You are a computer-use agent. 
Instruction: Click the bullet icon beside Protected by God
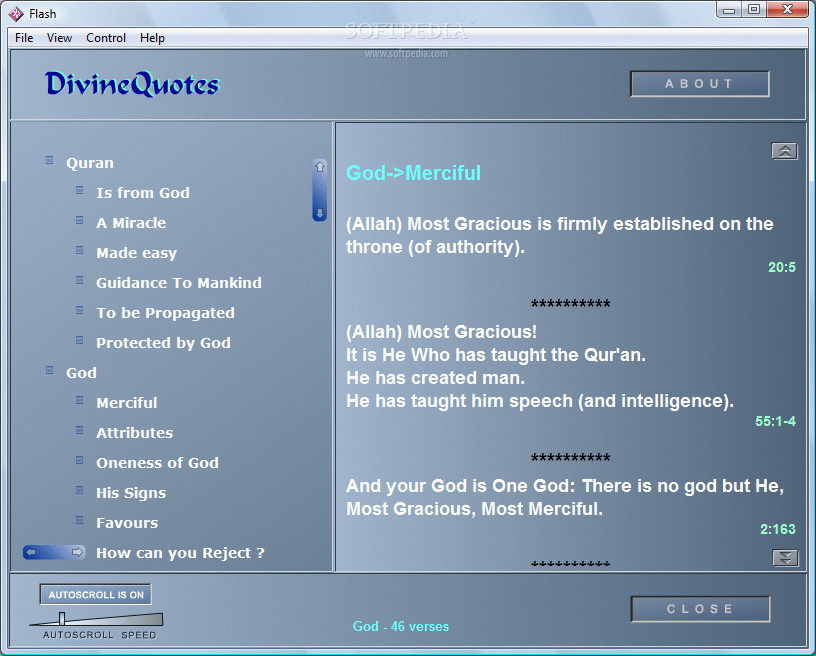pyautogui.click(x=80, y=340)
